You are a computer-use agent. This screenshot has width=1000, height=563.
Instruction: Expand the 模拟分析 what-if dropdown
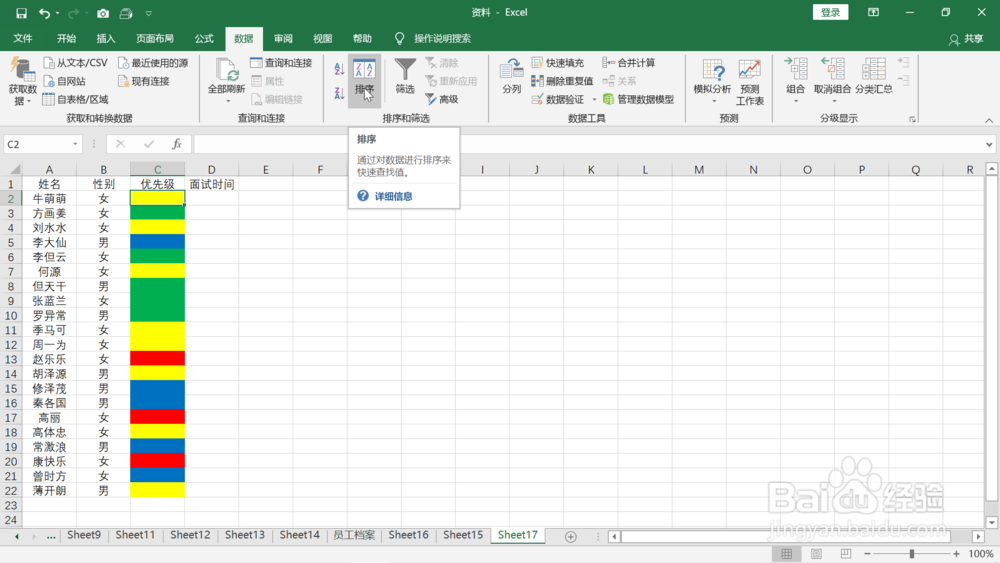[714, 101]
